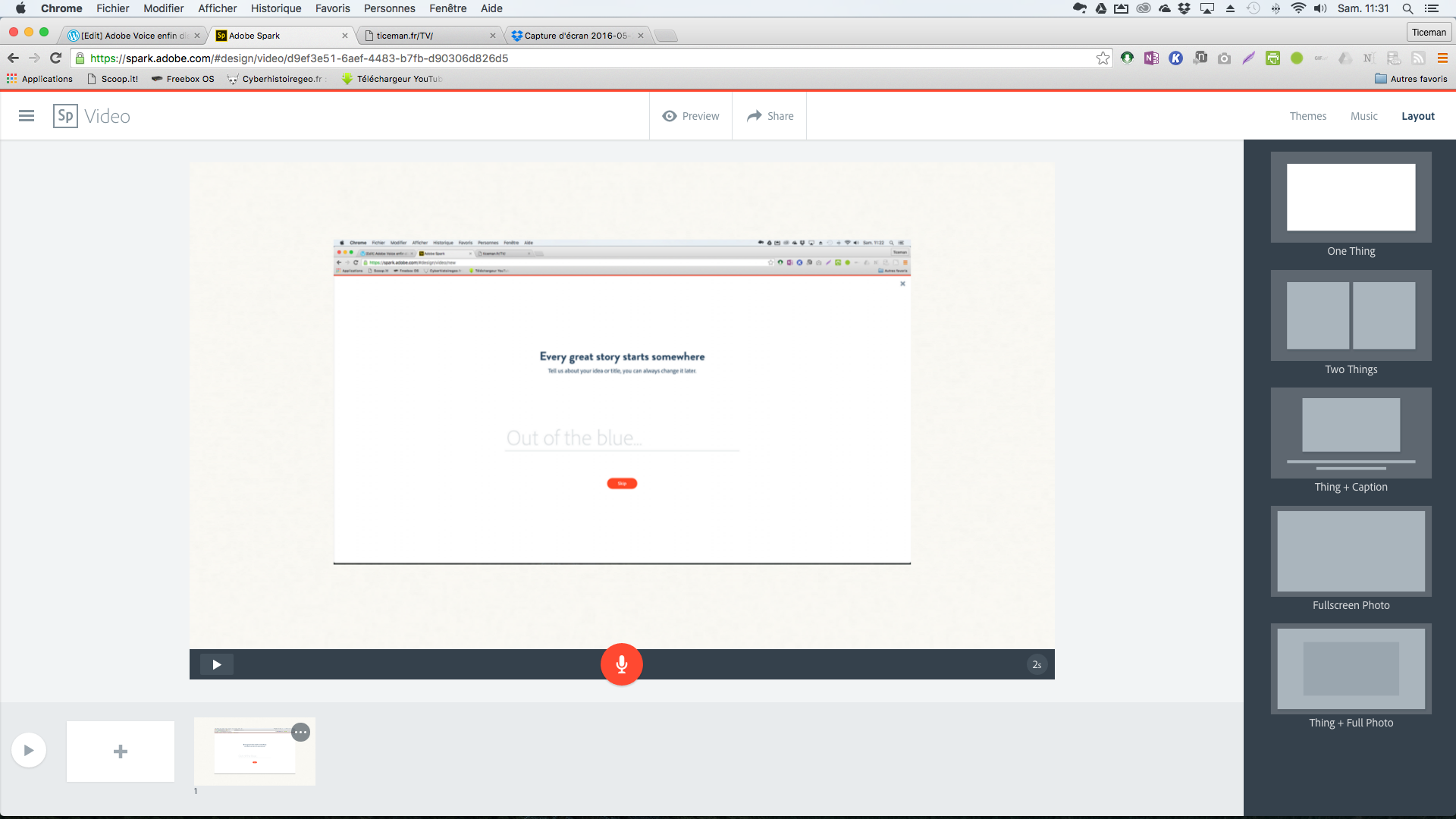Click the purple feather extension icon
1456x819 pixels.
[1248, 58]
